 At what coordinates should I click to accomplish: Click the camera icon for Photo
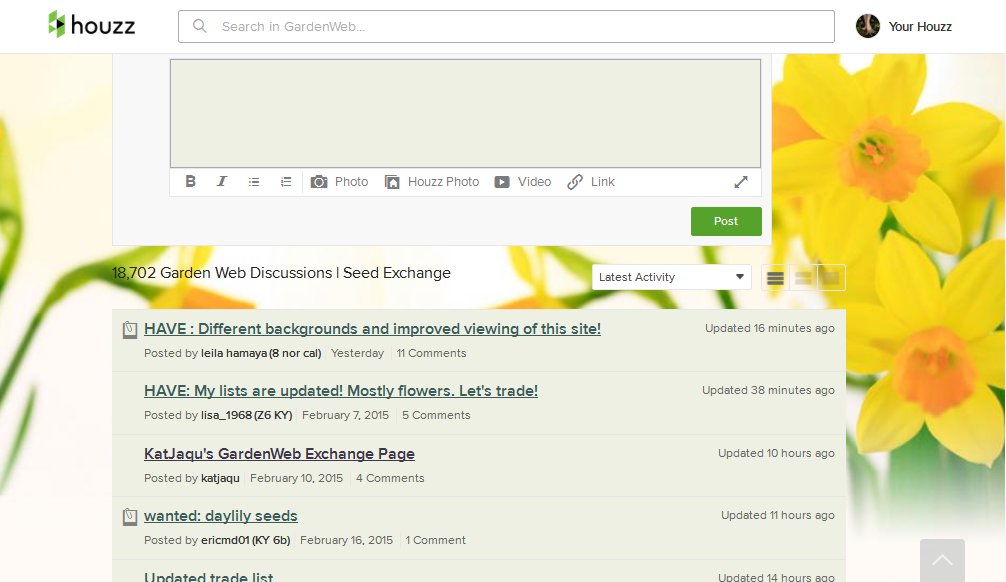coord(319,182)
